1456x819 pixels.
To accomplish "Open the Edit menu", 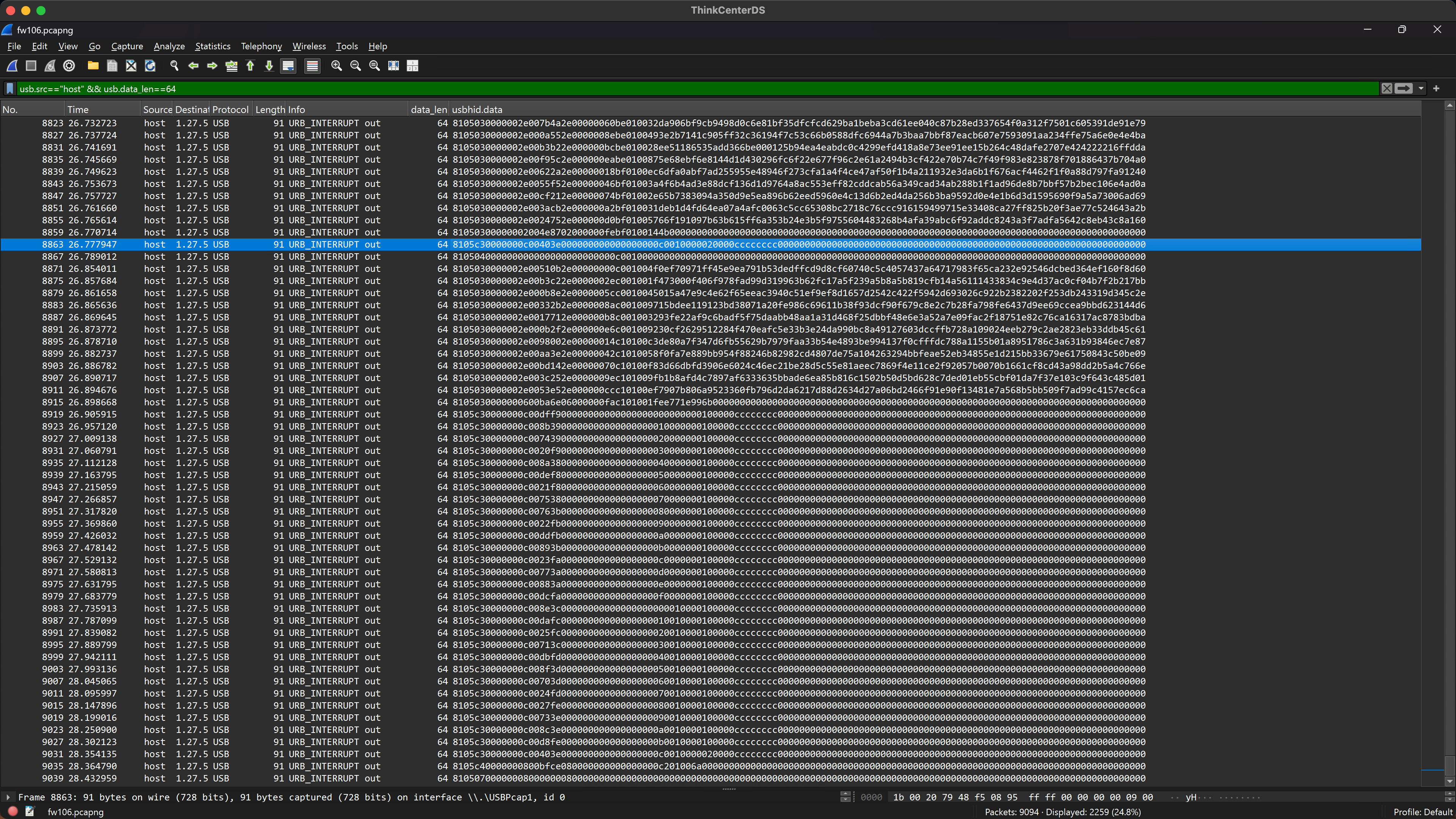I will coord(39,46).
